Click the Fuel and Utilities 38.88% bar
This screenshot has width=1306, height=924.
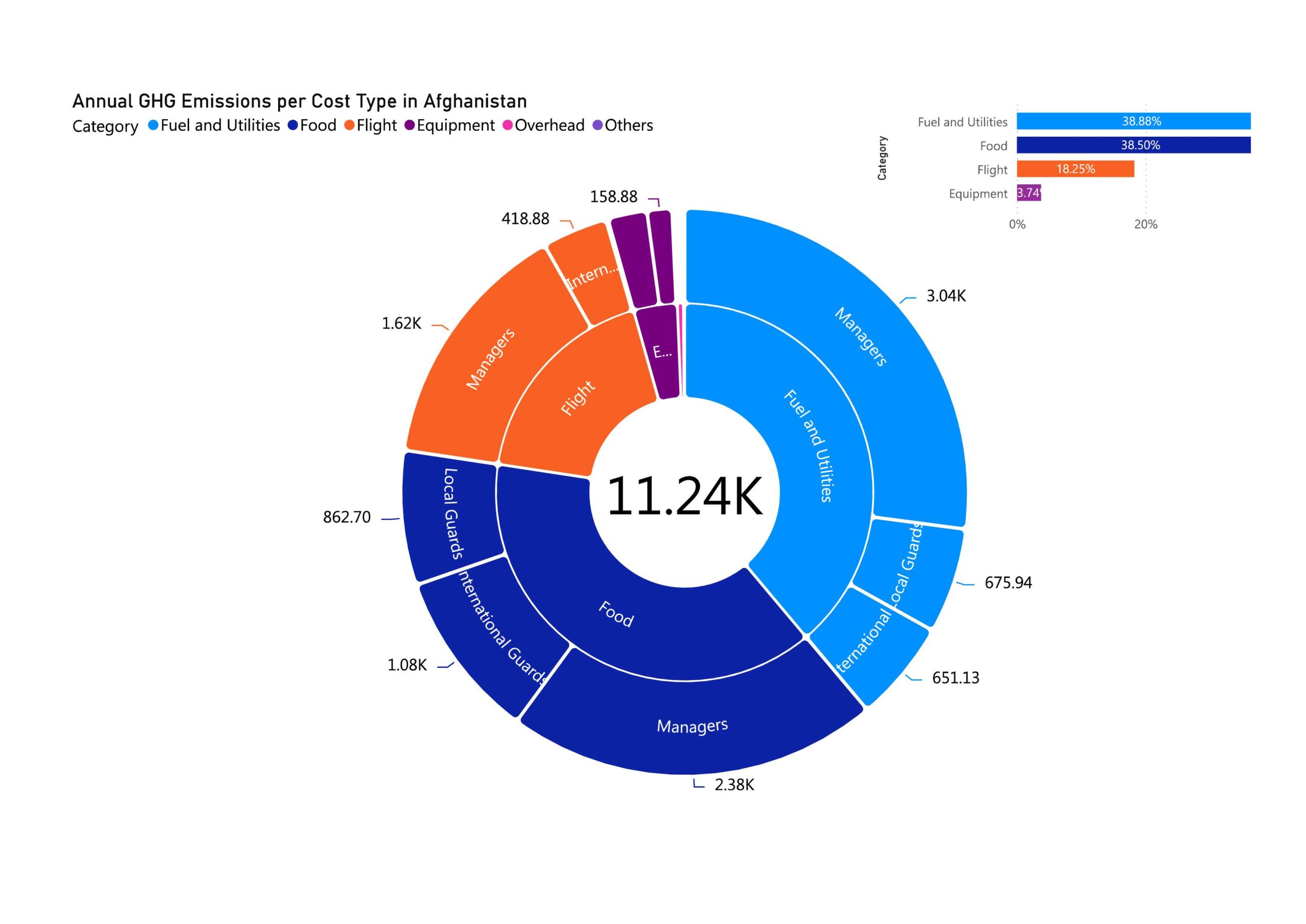click(x=1133, y=121)
